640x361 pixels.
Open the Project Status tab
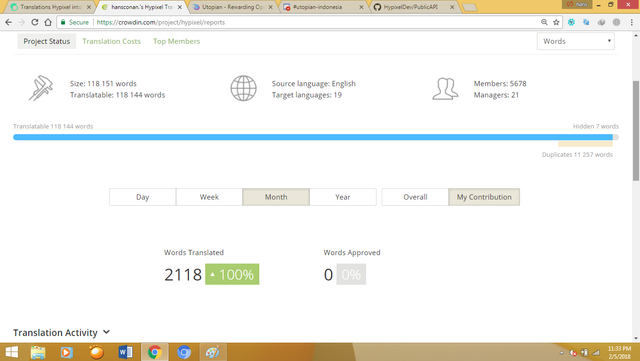coord(47,41)
